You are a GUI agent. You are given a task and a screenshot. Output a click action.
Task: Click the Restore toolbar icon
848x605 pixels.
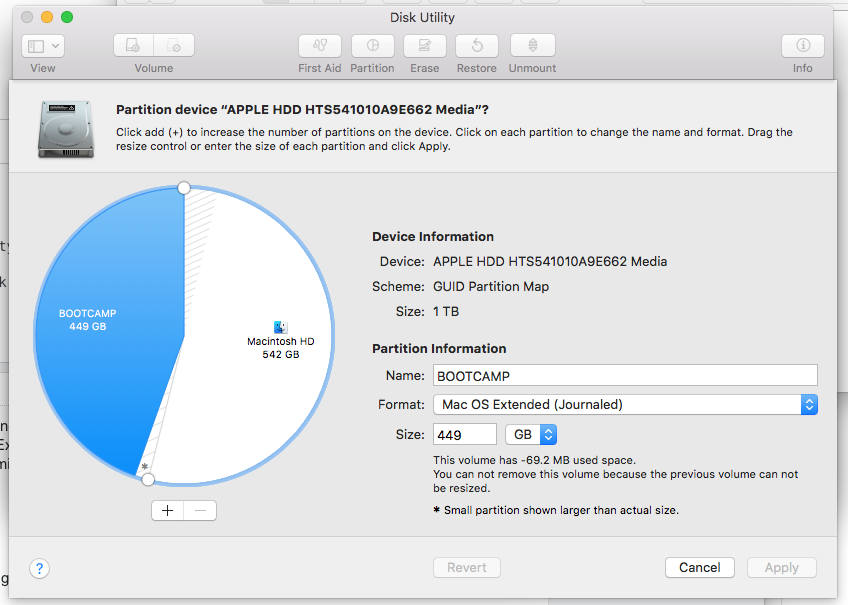coord(477,46)
